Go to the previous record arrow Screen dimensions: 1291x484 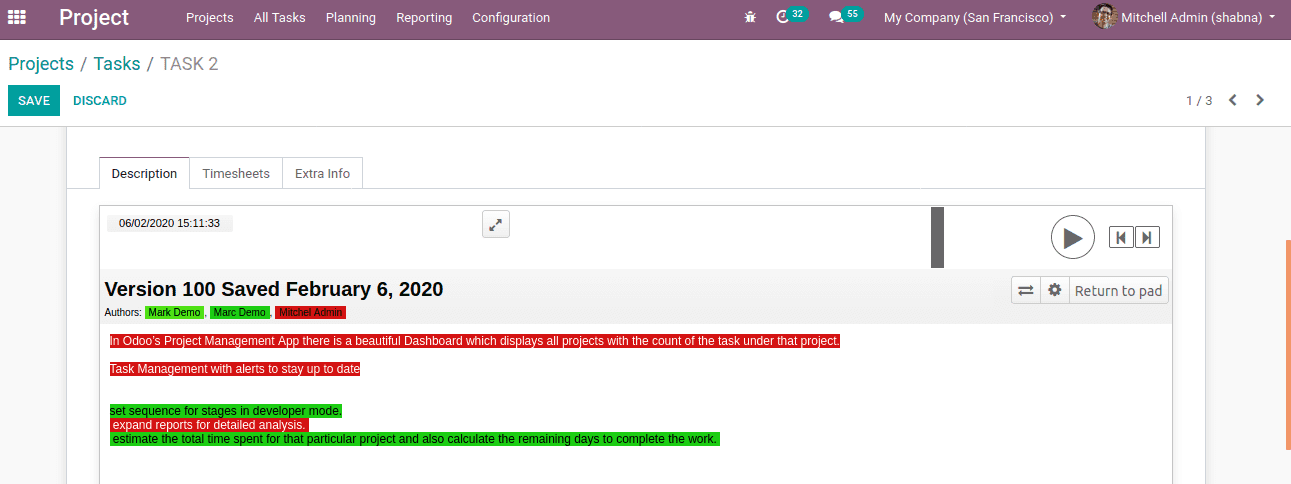coord(1233,100)
